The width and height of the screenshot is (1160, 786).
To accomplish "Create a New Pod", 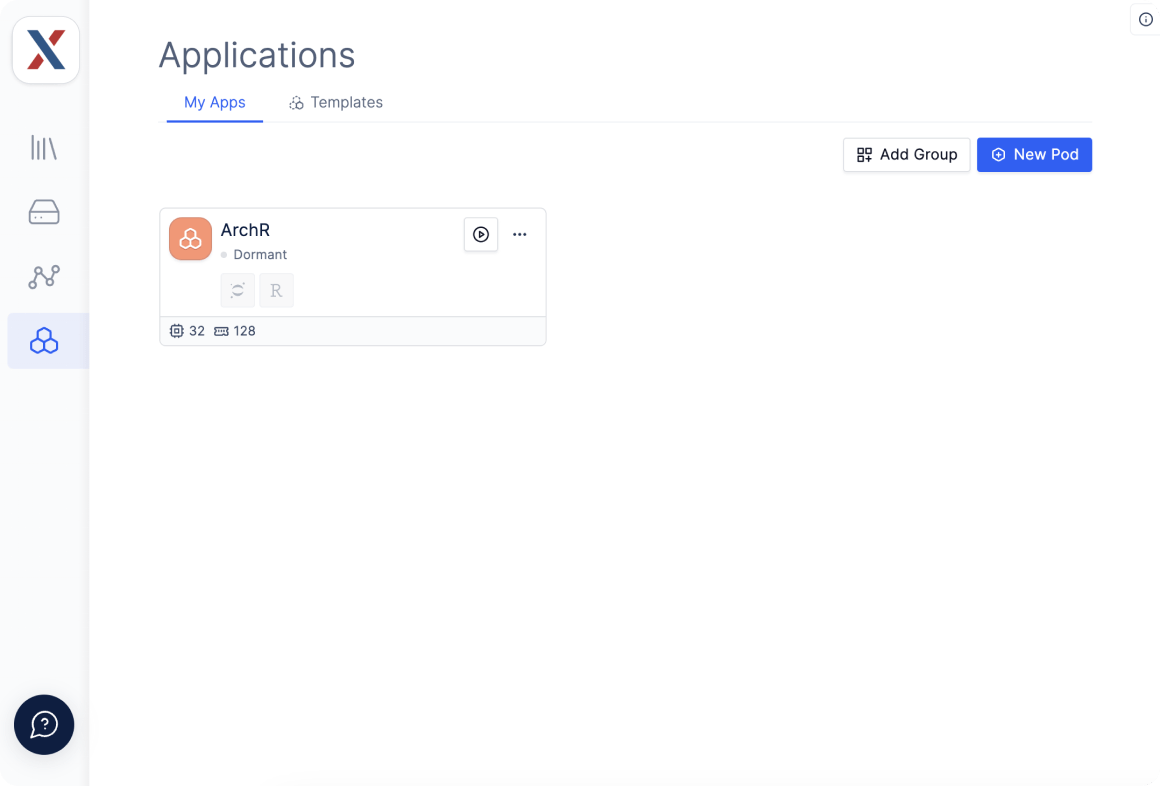I will (1034, 155).
